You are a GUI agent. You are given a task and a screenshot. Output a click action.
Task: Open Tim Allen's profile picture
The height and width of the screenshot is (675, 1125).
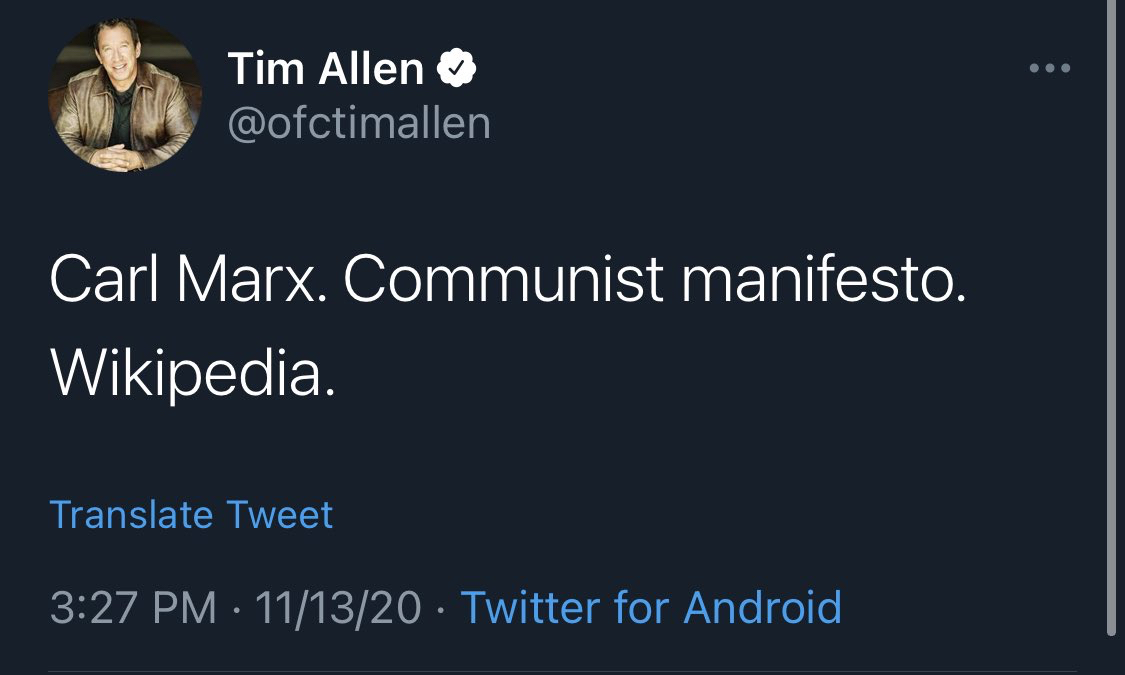pyautogui.click(x=125, y=97)
